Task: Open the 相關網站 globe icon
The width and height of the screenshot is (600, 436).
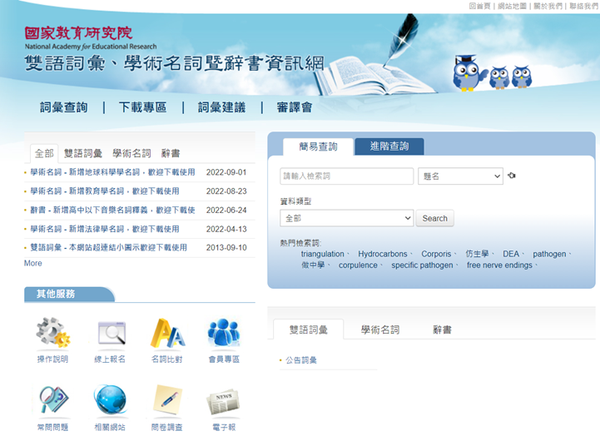Action: (110, 400)
